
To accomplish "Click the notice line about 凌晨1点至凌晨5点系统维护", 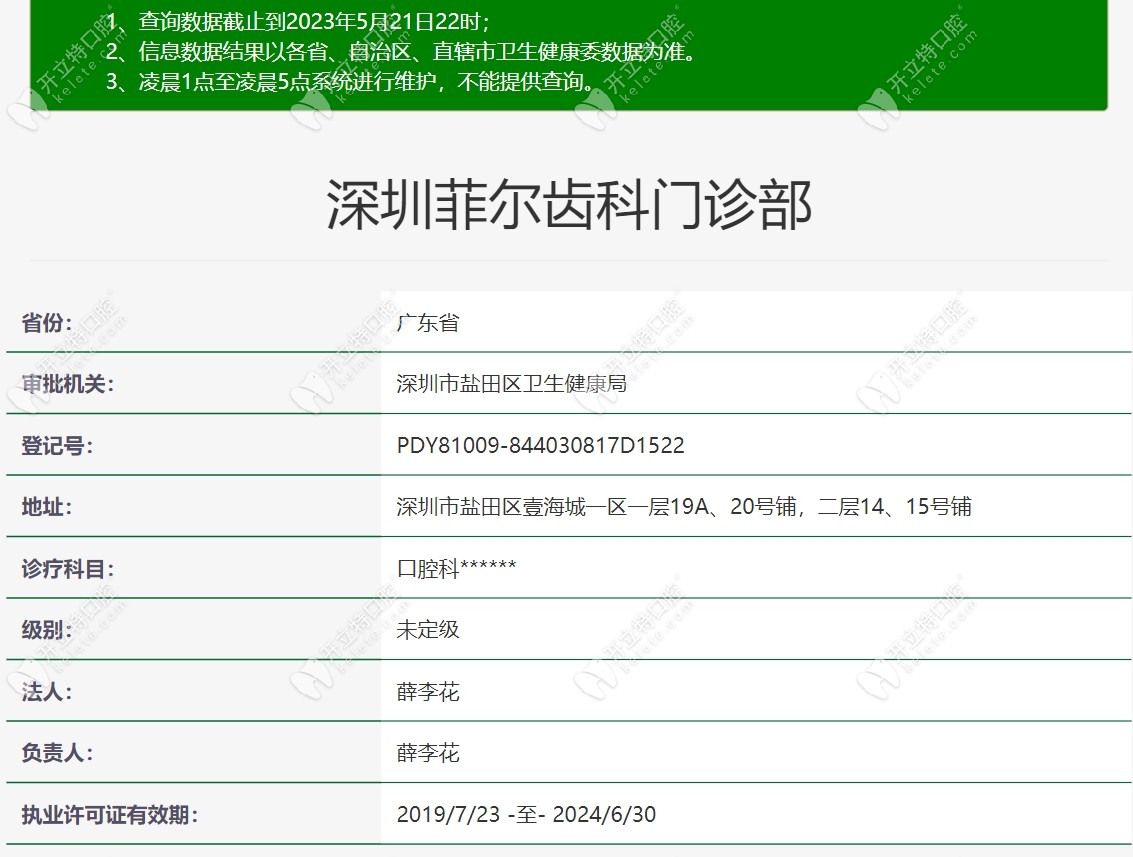I will [x=350, y=82].
